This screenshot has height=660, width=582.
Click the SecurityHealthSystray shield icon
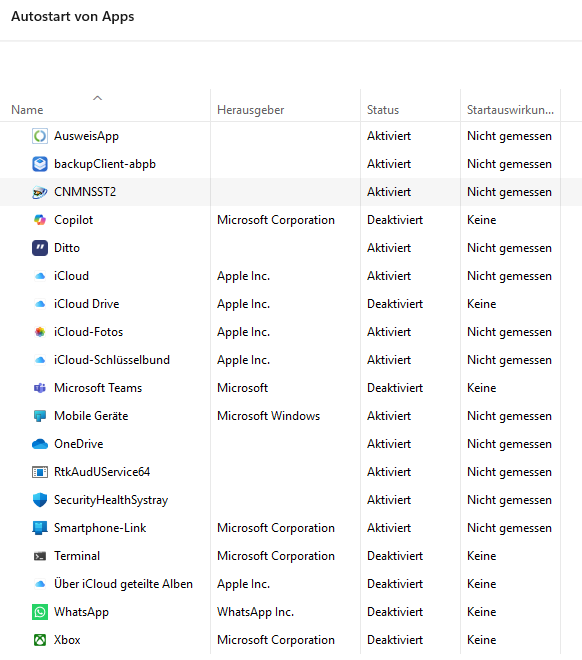point(40,500)
